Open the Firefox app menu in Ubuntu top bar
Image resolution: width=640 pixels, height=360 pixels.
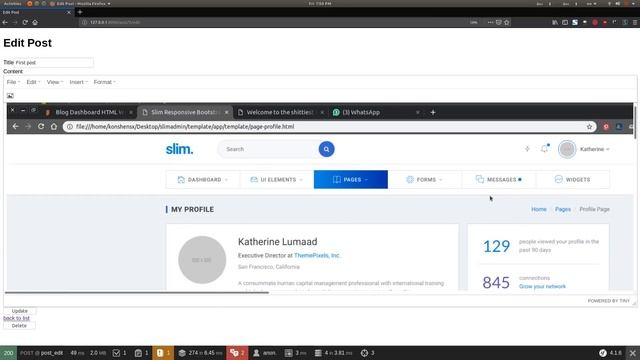pyautogui.click(x=80, y=4)
